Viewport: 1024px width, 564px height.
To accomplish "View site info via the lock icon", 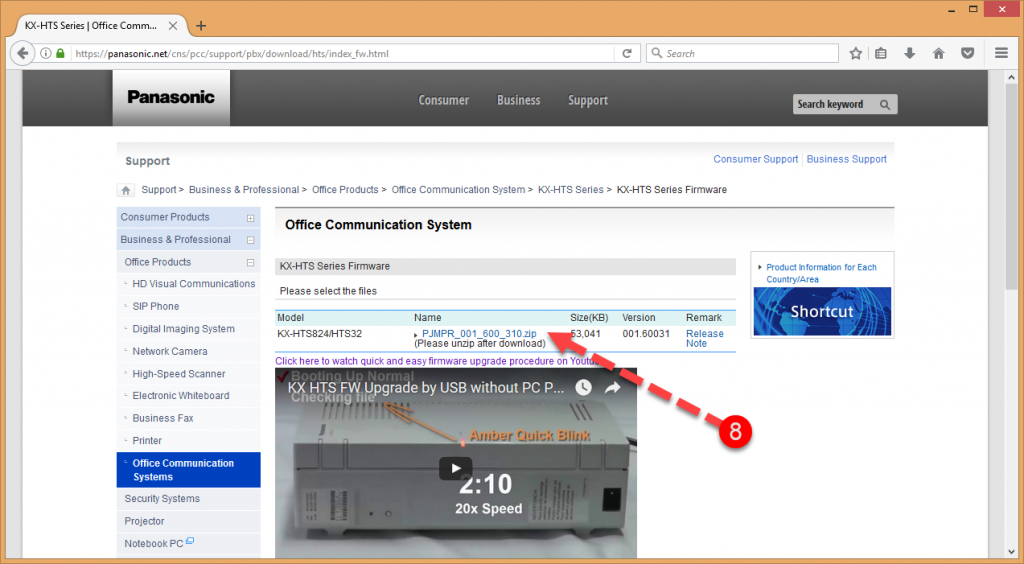I will 60,54.
